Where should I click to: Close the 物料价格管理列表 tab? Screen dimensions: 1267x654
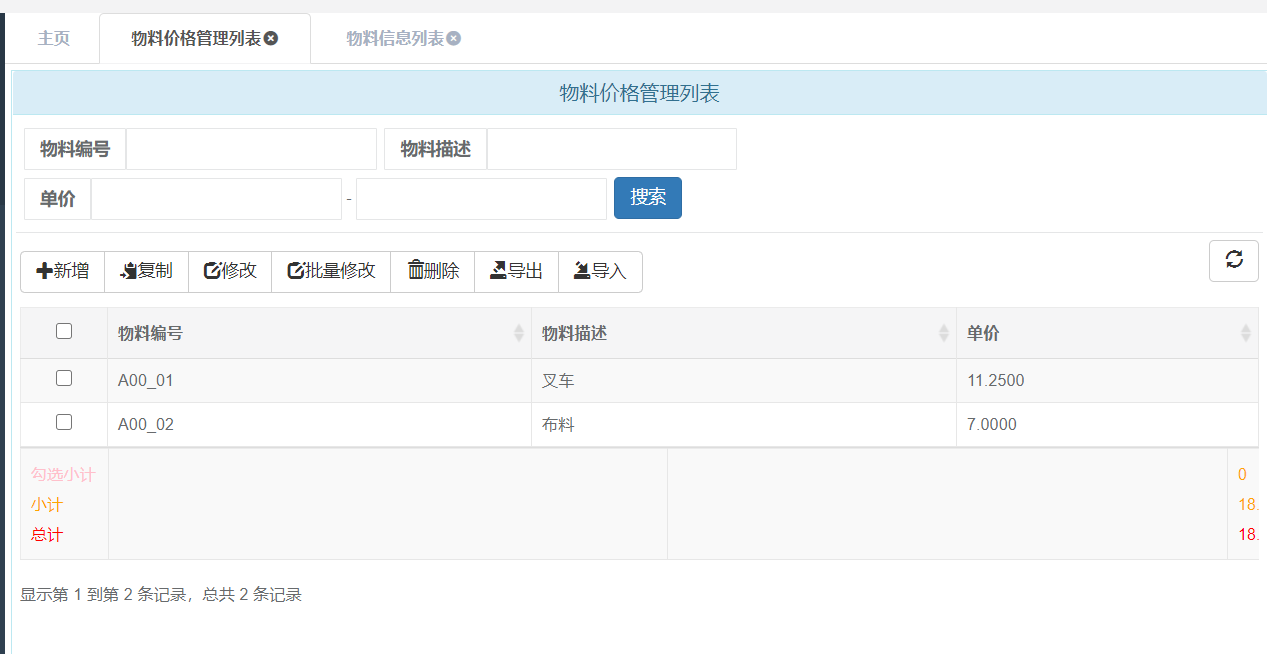271,38
